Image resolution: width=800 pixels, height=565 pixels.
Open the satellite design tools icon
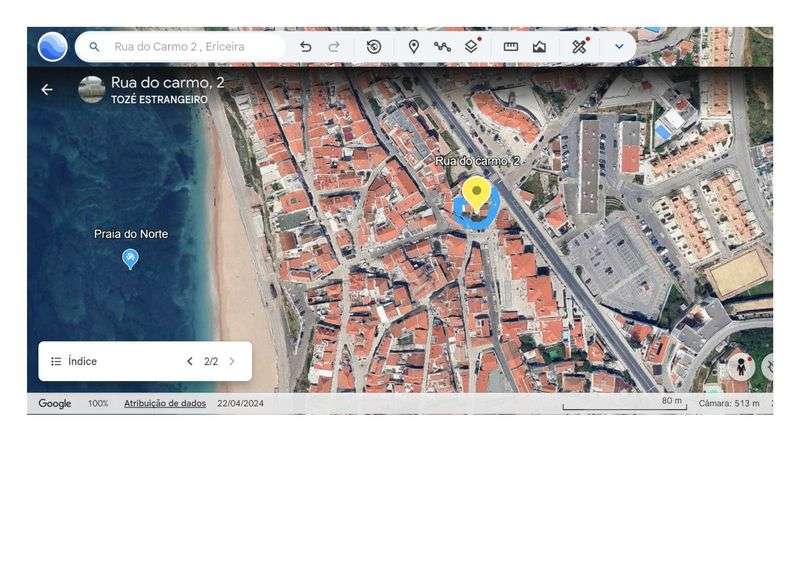[x=579, y=47]
